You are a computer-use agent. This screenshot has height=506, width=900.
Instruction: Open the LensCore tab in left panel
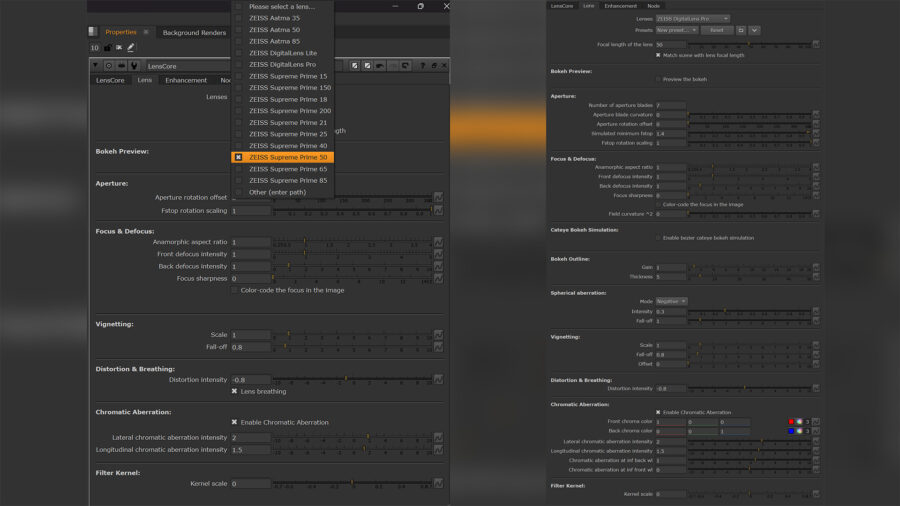[110, 80]
